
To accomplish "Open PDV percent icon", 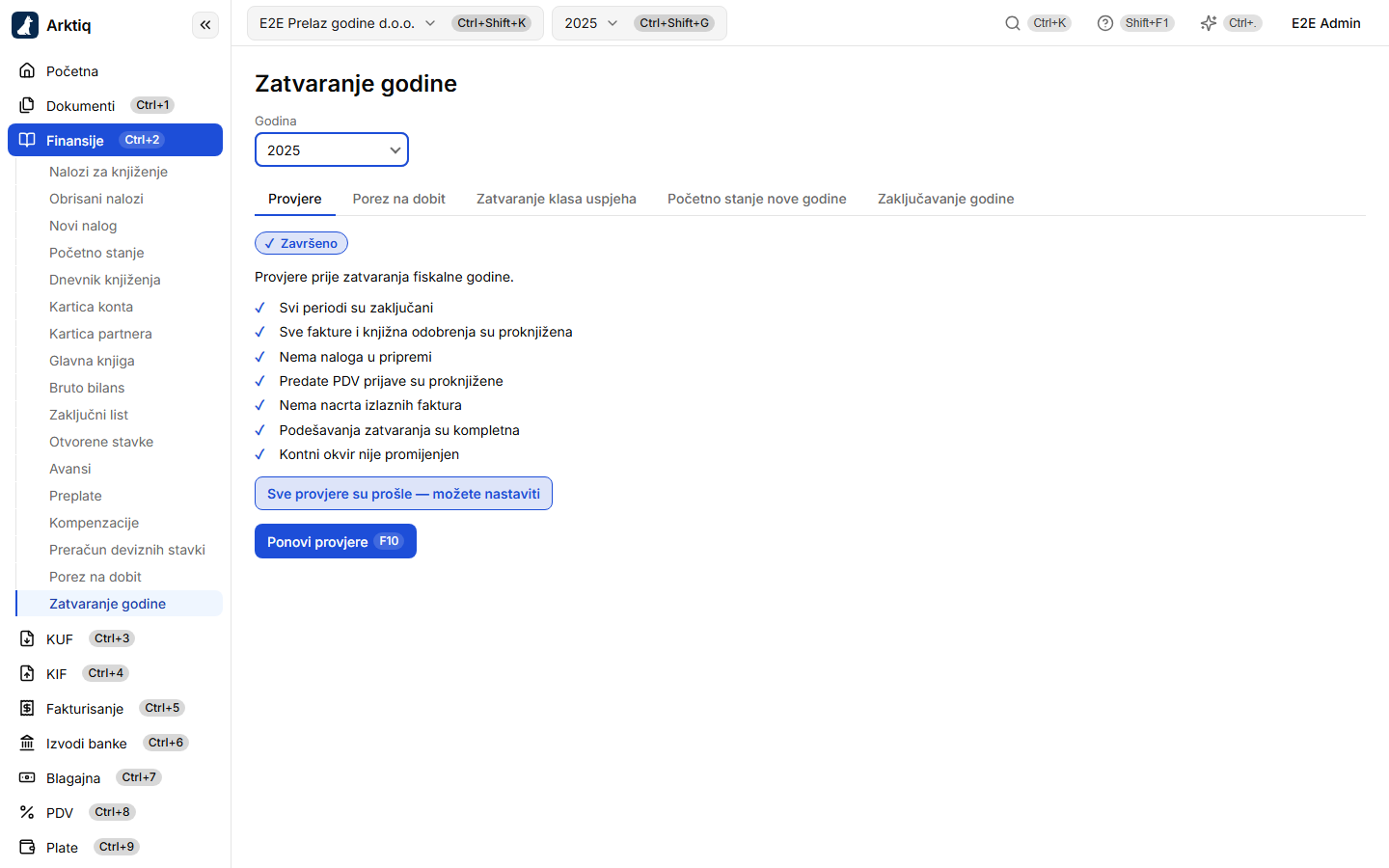I will click(x=27, y=812).
